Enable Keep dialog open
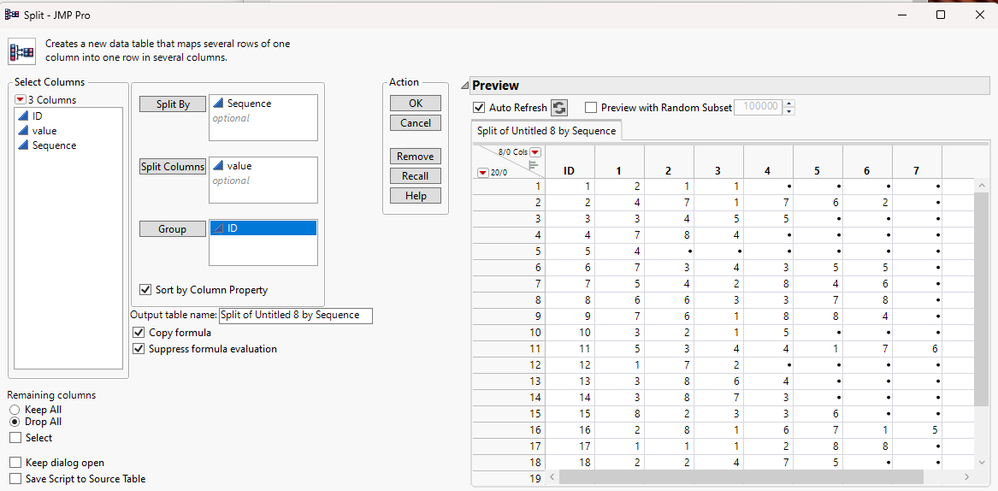This screenshot has width=998, height=491. [x=15, y=462]
